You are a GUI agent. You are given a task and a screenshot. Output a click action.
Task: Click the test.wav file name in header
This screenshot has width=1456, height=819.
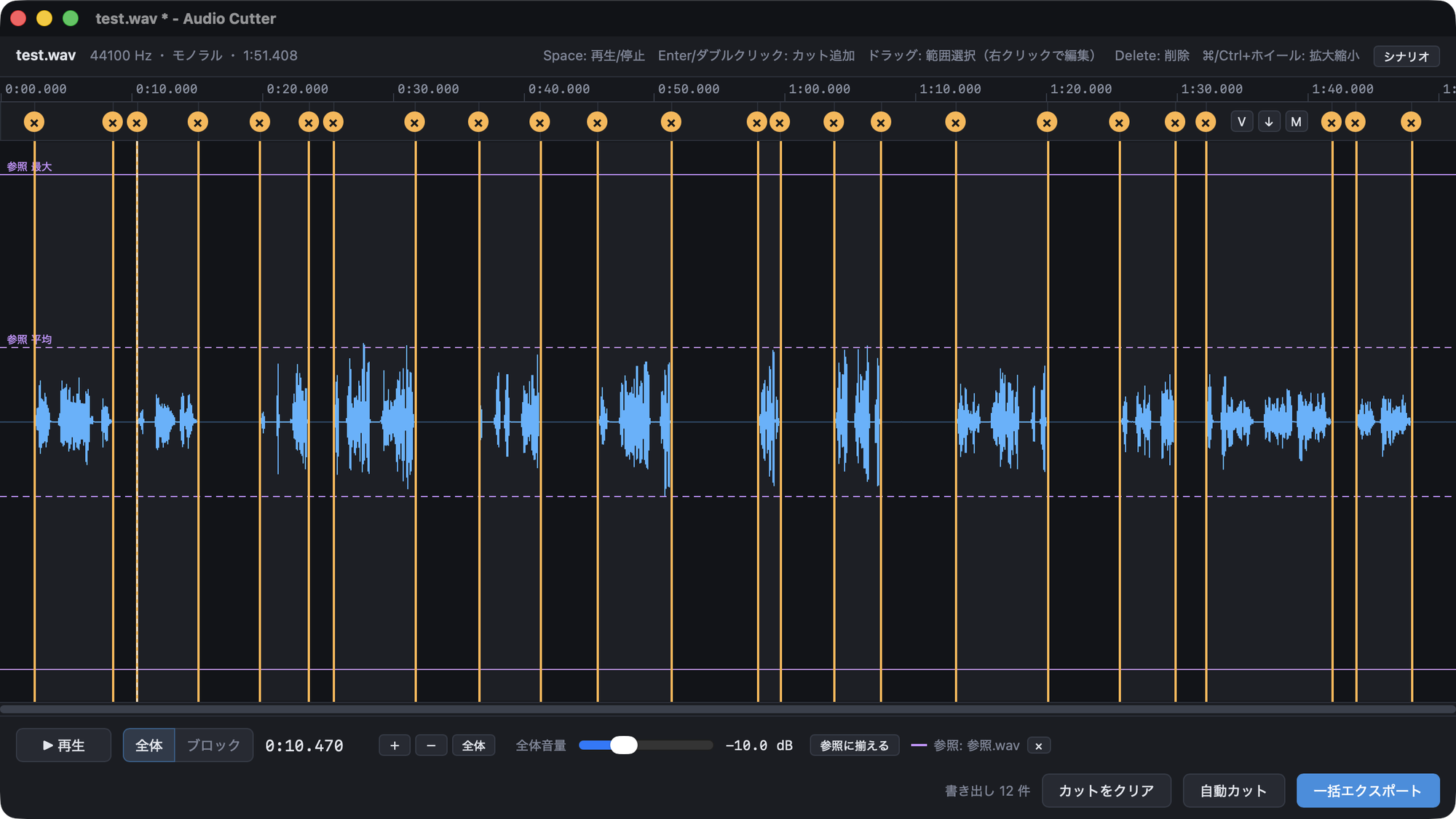pos(46,55)
